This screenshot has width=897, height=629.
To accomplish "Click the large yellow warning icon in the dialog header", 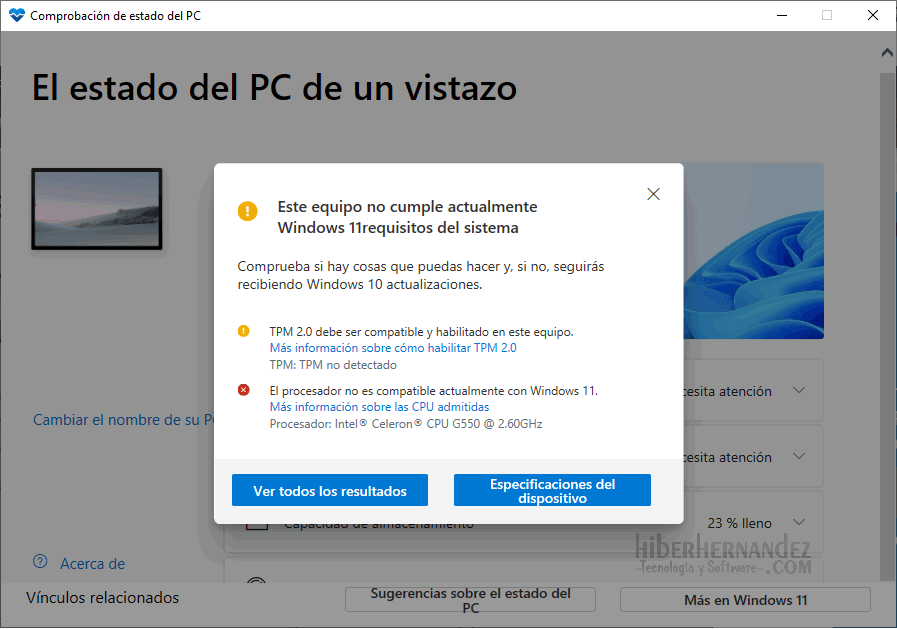I will 248,211.
